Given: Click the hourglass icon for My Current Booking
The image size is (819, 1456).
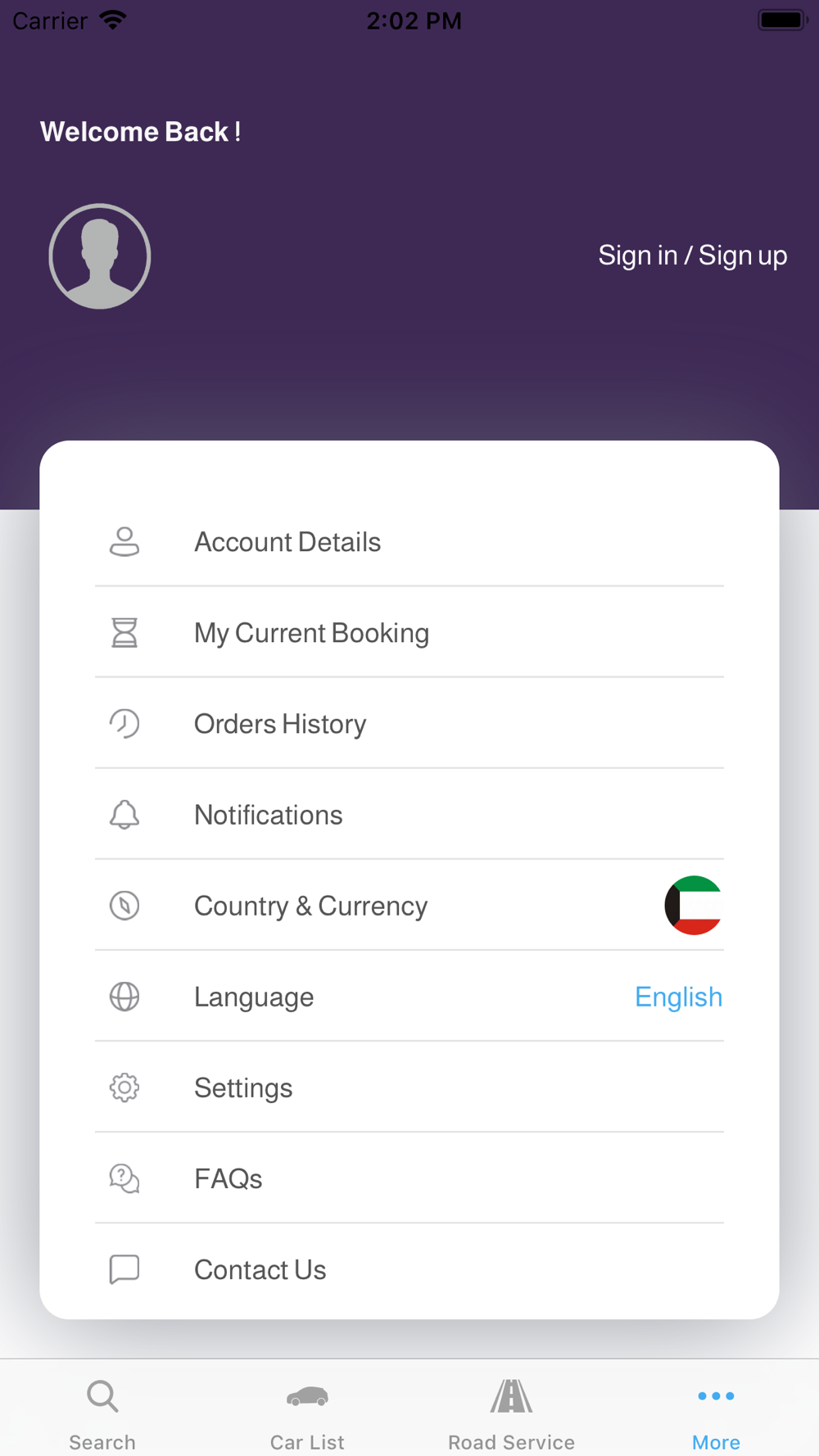Looking at the screenshot, I should click(124, 632).
